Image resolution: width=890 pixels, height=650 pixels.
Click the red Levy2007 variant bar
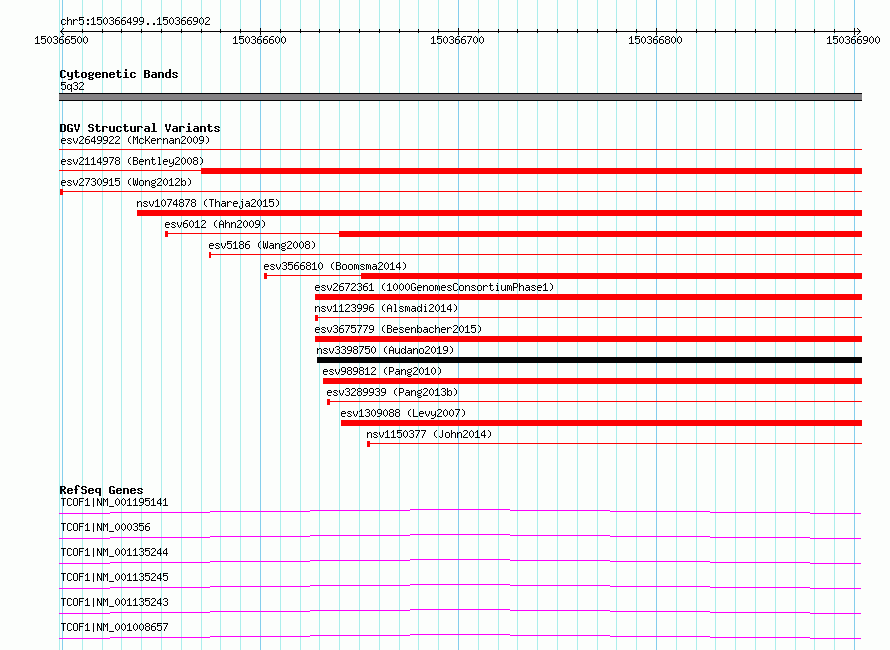[x=601, y=423]
